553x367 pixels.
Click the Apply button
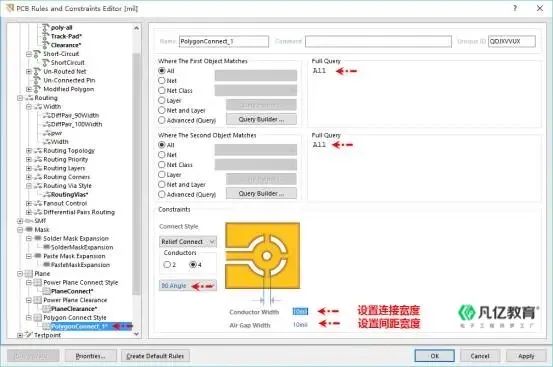click(526, 356)
